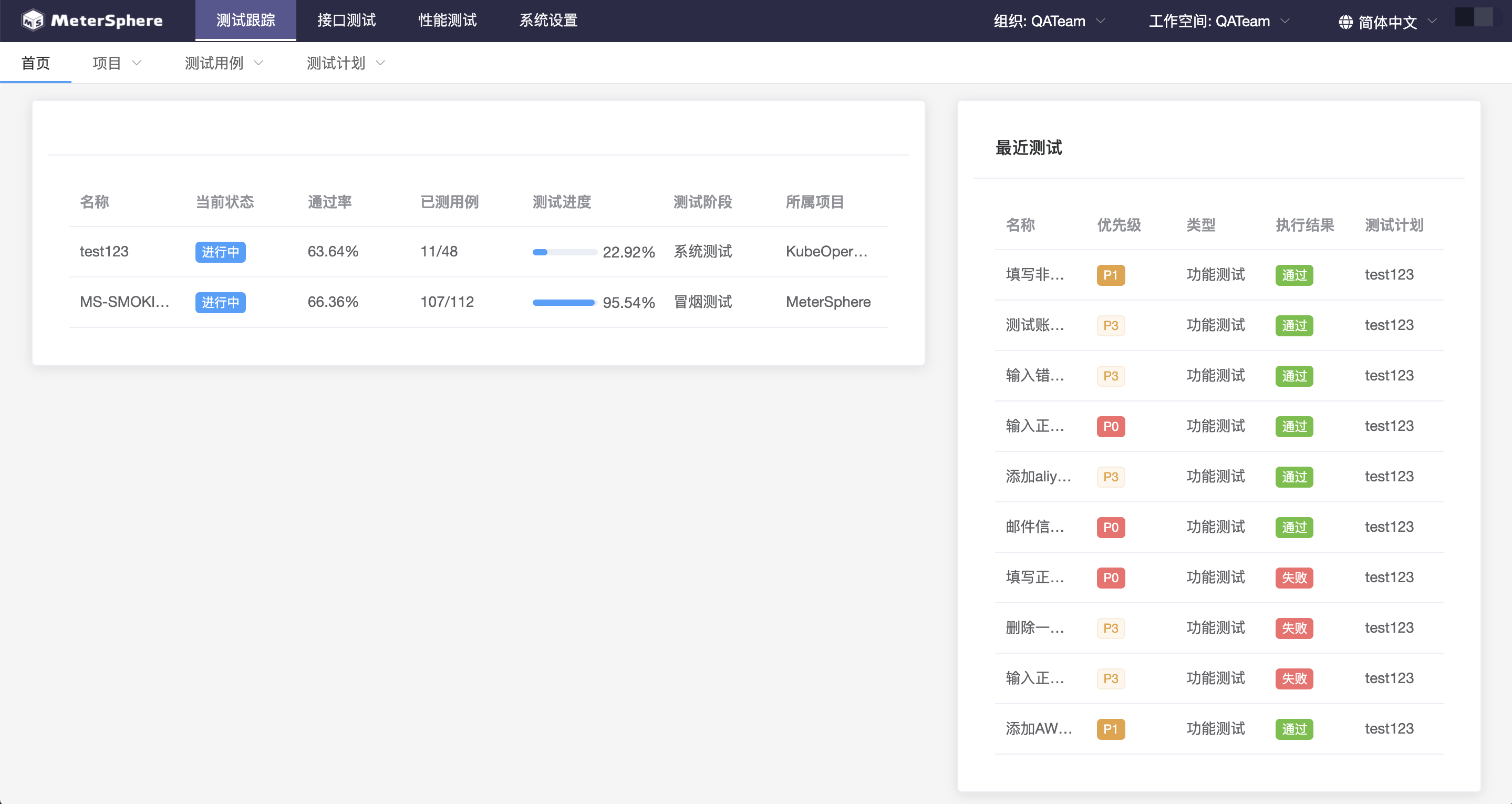Click P3 priority tag of 测试账…
This screenshot has height=804, width=1512.
click(1111, 326)
